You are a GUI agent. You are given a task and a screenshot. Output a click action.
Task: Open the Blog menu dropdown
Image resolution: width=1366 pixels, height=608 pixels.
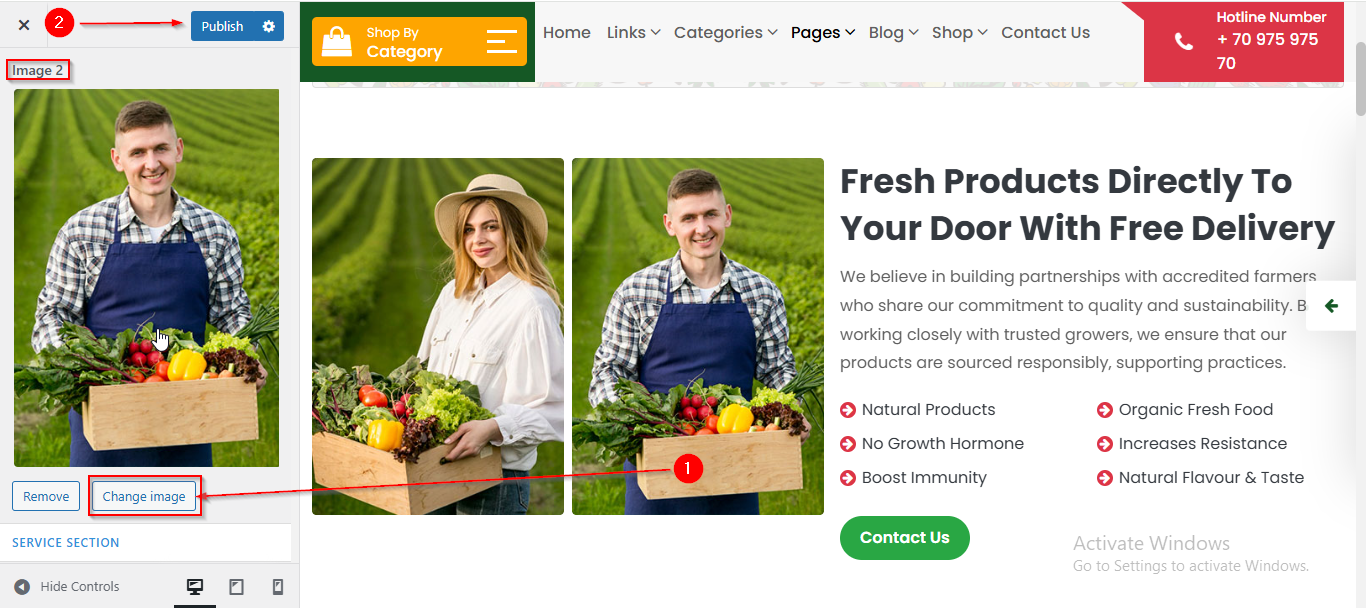pos(893,33)
